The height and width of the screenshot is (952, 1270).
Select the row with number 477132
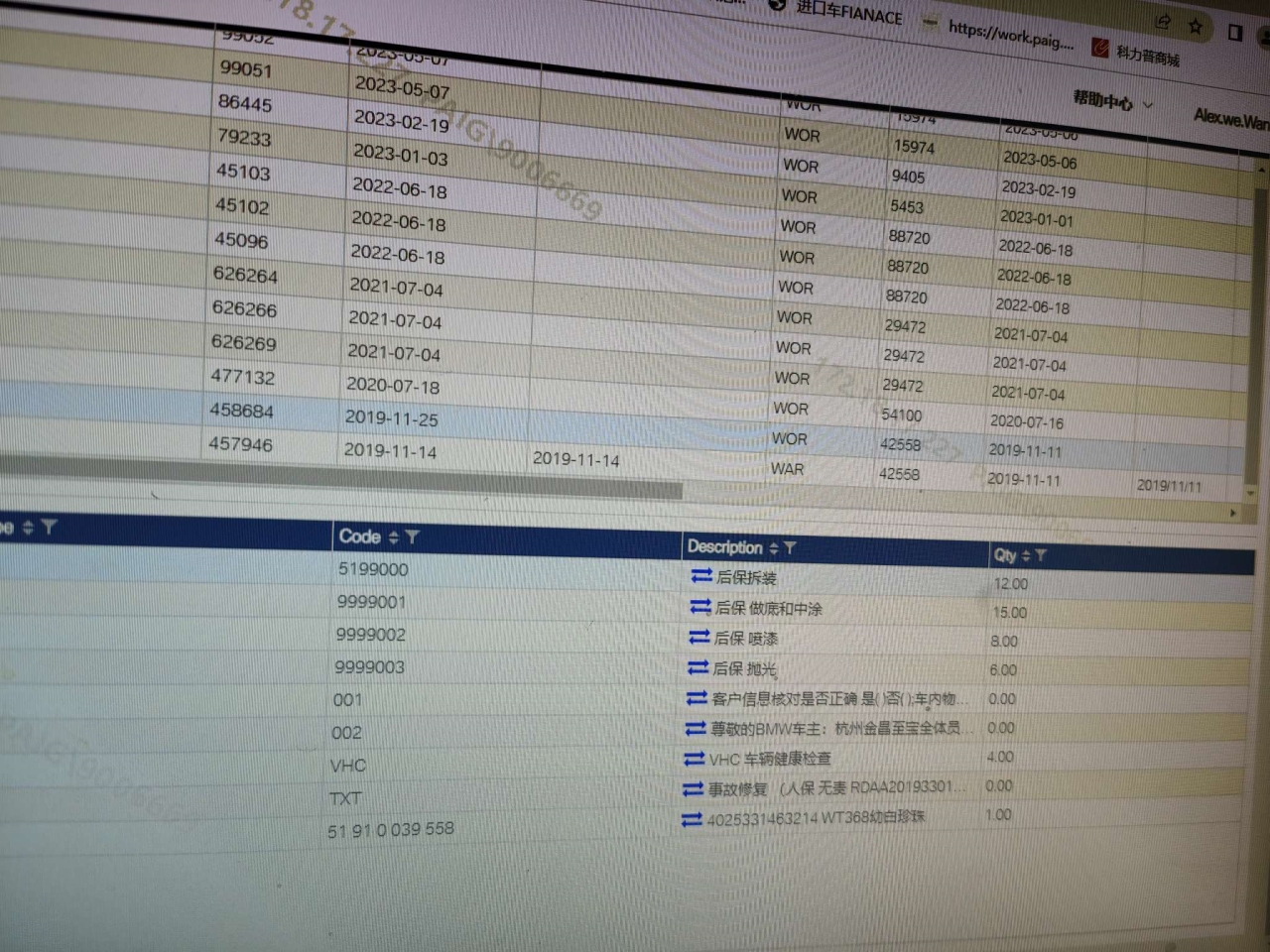242,377
